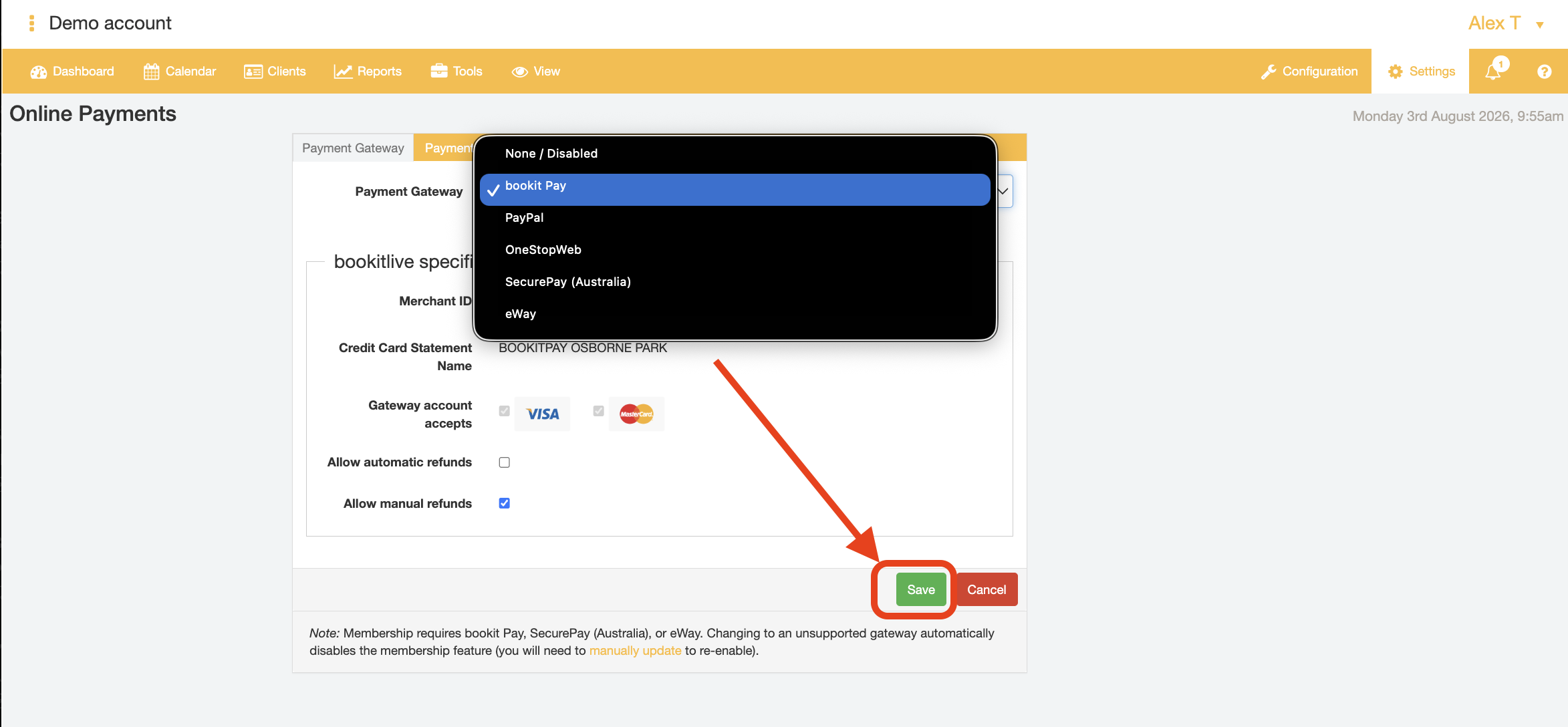Open the Dashboard menu item
Viewport: 1568px width, 727px height.
click(72, 71)
